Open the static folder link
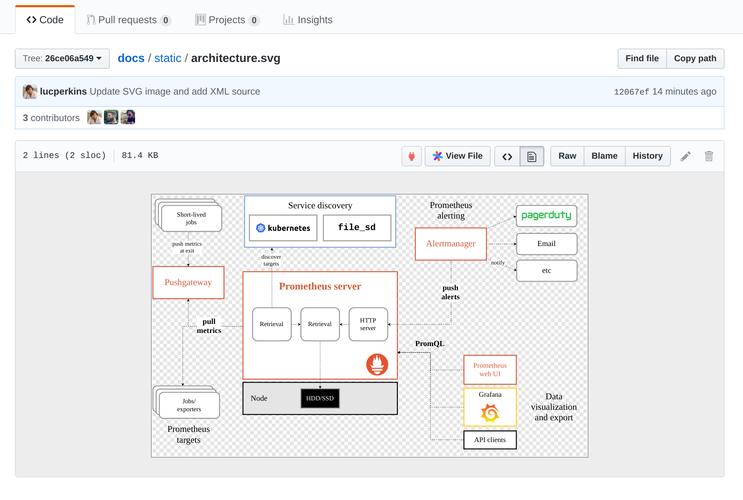The height and width of the screenshot is (500, 743). point(168,58)
